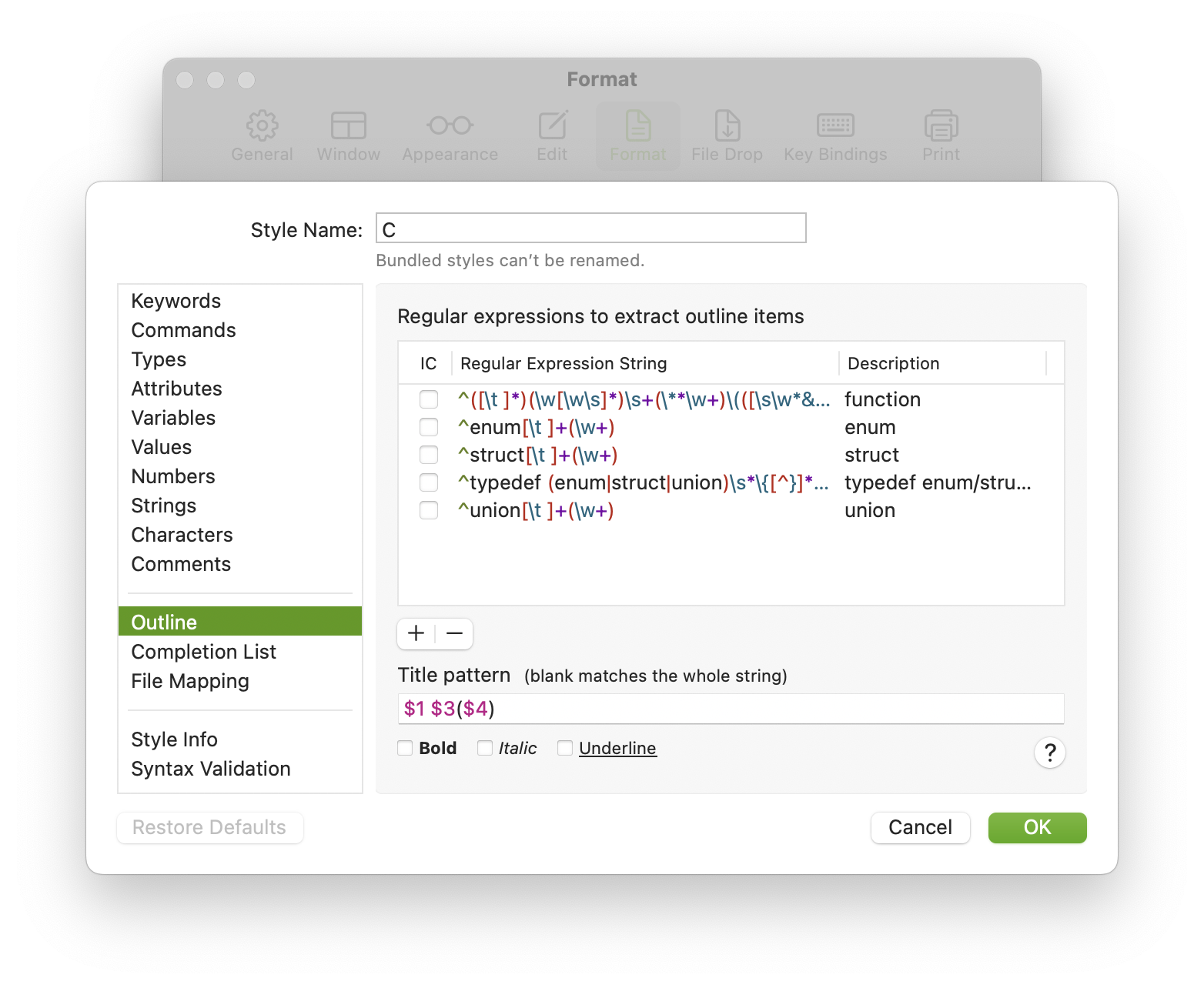This screenshot has height=988, width=1204.
Task: Click the Title pattern input field
Action: point(731,709)
